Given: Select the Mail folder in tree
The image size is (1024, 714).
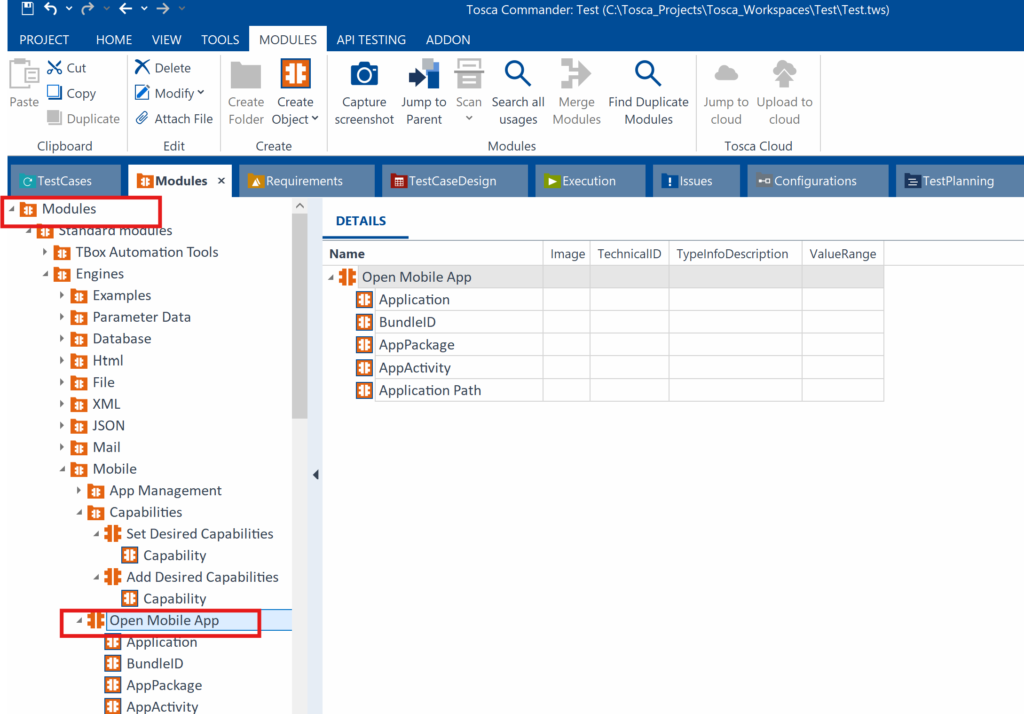Looking at the screenshot, I should pyautogui.click(x=106, y=447).
